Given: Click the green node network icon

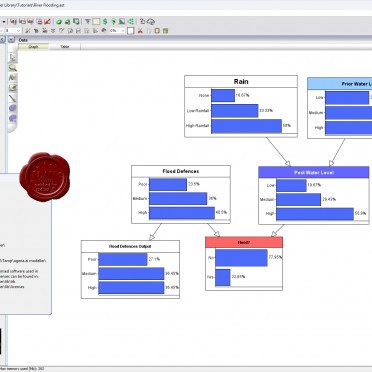Looking at the screenshot, I should (131, 22).
